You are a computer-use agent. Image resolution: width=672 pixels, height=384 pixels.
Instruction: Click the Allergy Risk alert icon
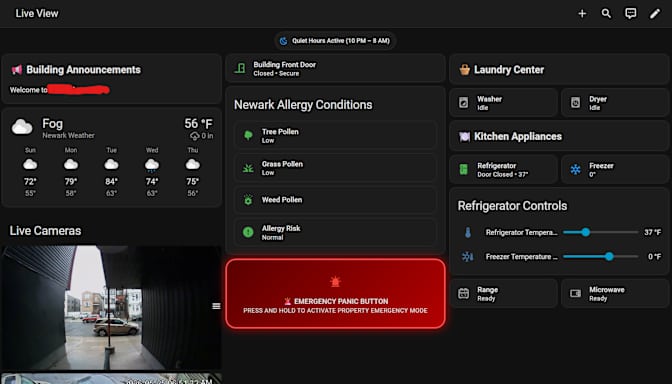(x=248, y=232)
